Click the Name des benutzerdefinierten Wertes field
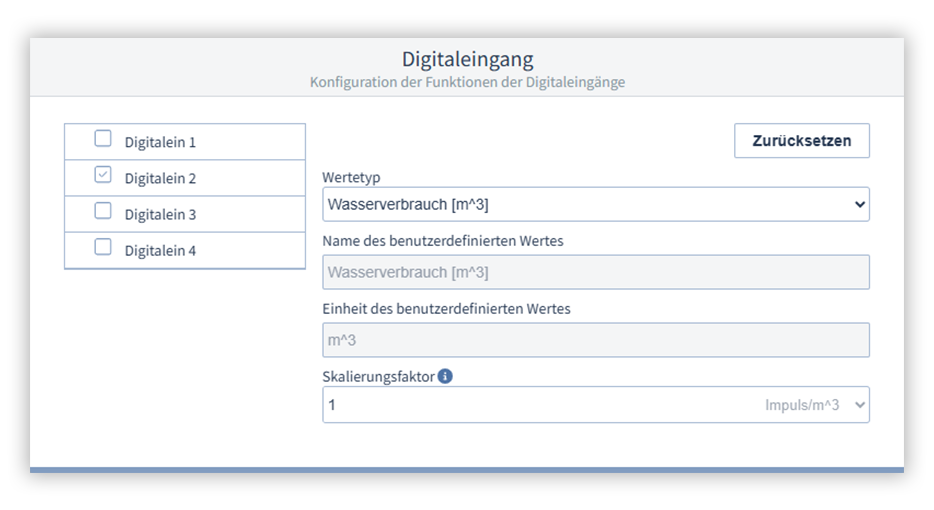The height and width of the screenshot is (510, 934). (x=595, y=272)
